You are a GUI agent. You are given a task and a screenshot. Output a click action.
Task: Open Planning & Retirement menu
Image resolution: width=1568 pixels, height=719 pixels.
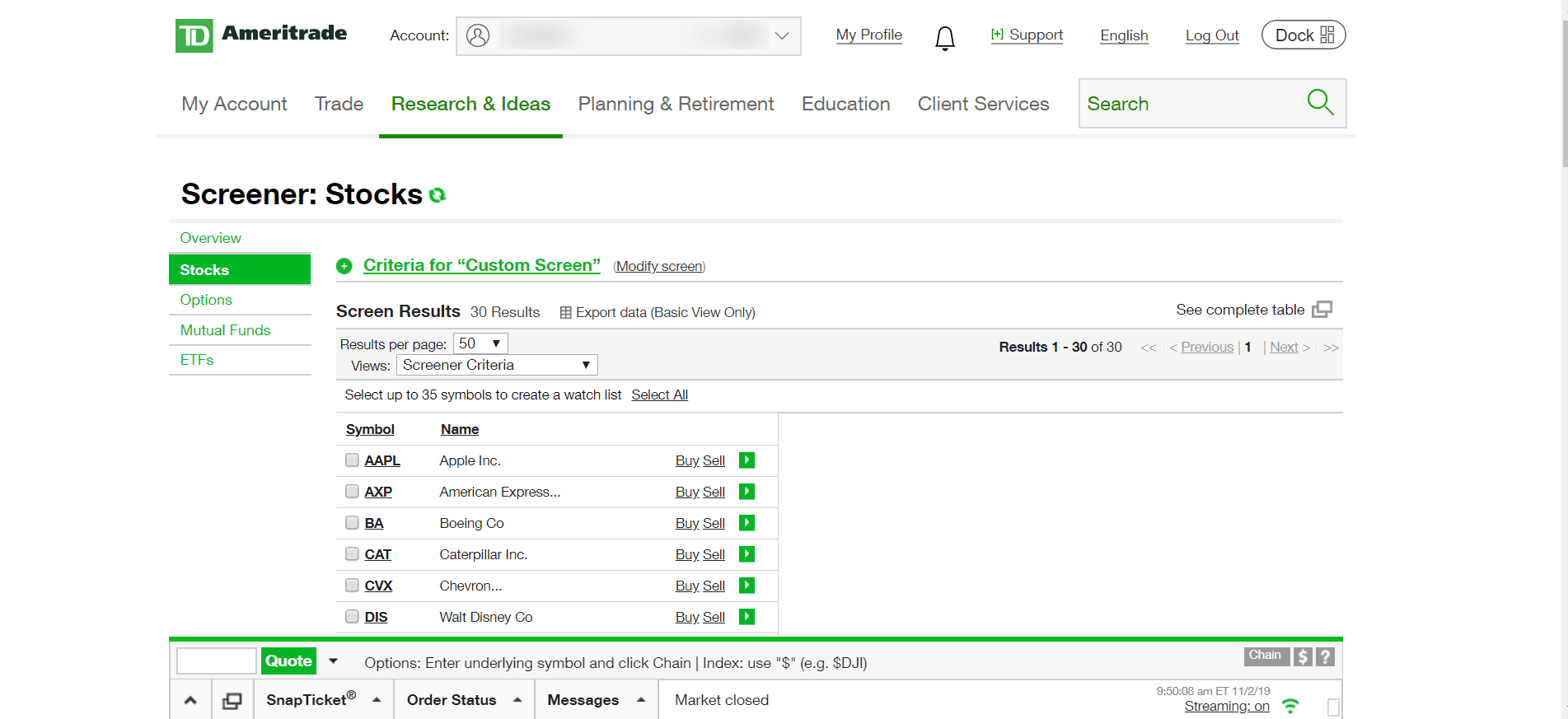(x=676, y=104)
